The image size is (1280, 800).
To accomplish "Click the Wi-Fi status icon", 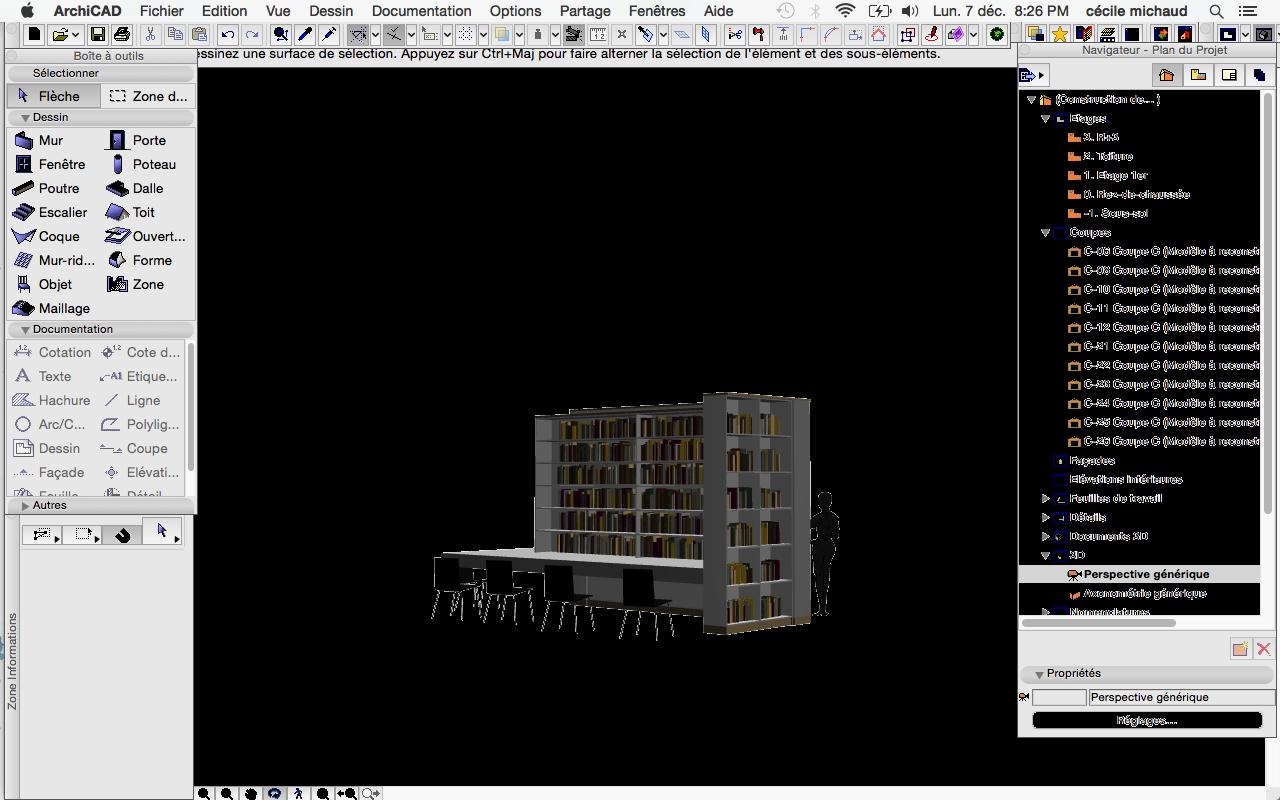I will pyautogui.click(x=845, y=11).
